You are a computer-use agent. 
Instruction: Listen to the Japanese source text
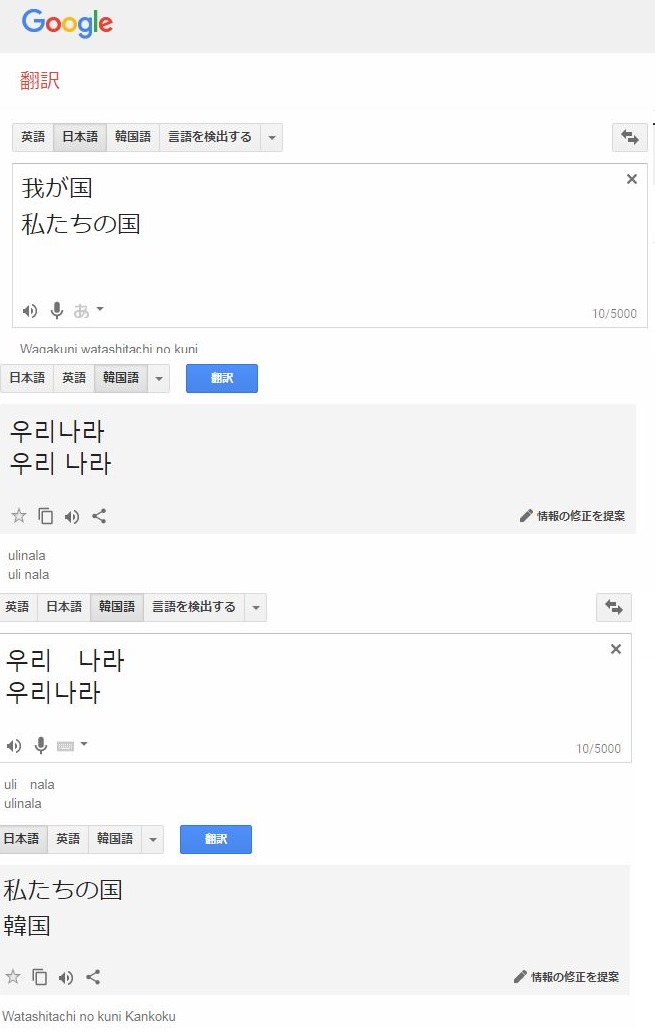pyautogui.click(x=30, y=311)
